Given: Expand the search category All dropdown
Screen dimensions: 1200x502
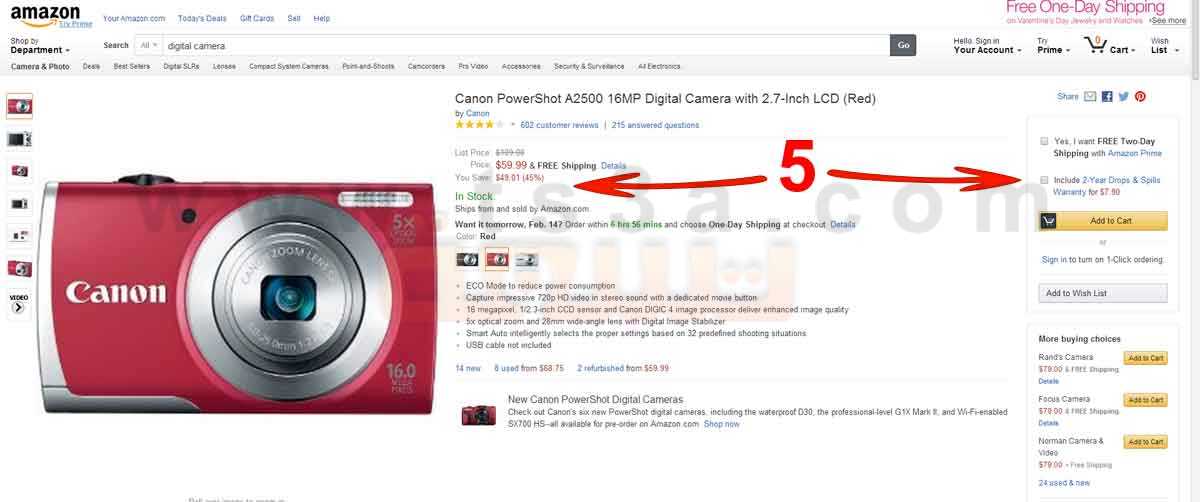Looking at the screenshot, I should [150, 45].
